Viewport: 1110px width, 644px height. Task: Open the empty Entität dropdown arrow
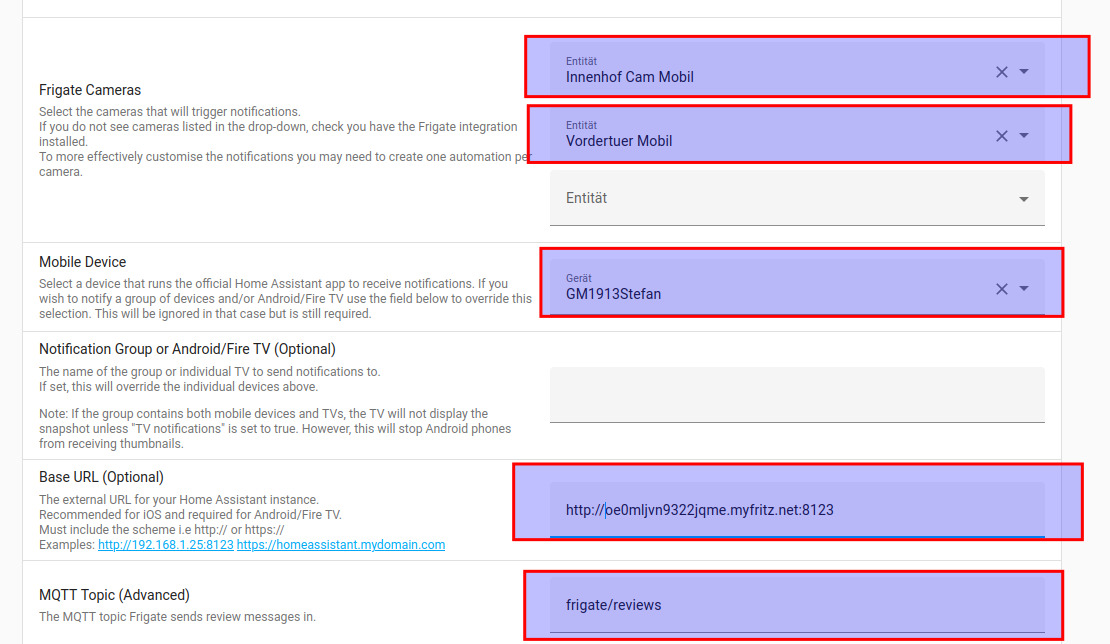click(1024, 199)
